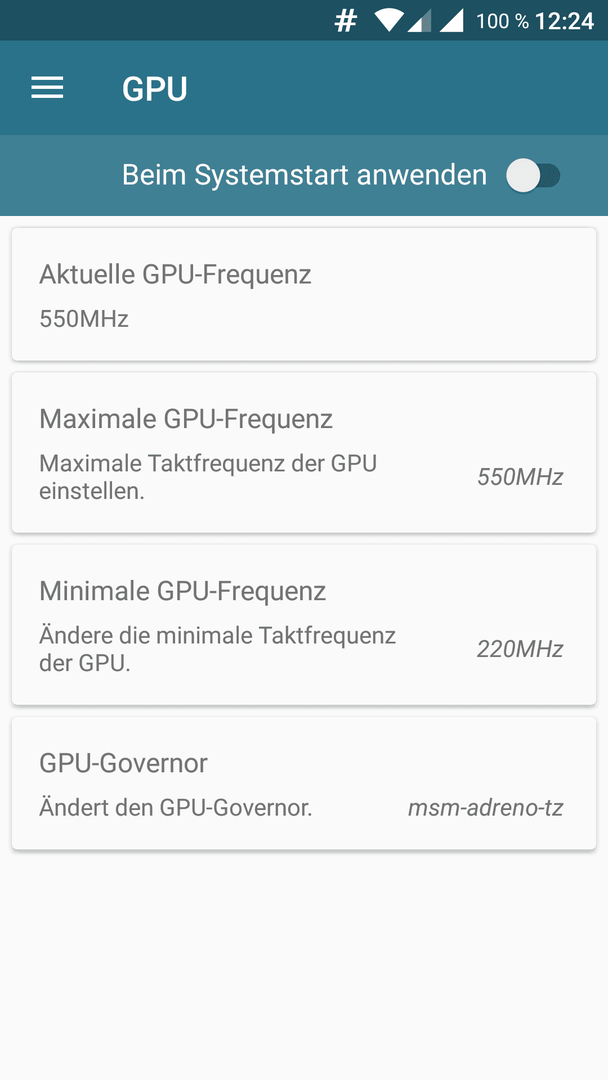Tap the msm-adreno-tz governor value
The width and height of the screenshot is (608, 1080).
click(485, 808)
